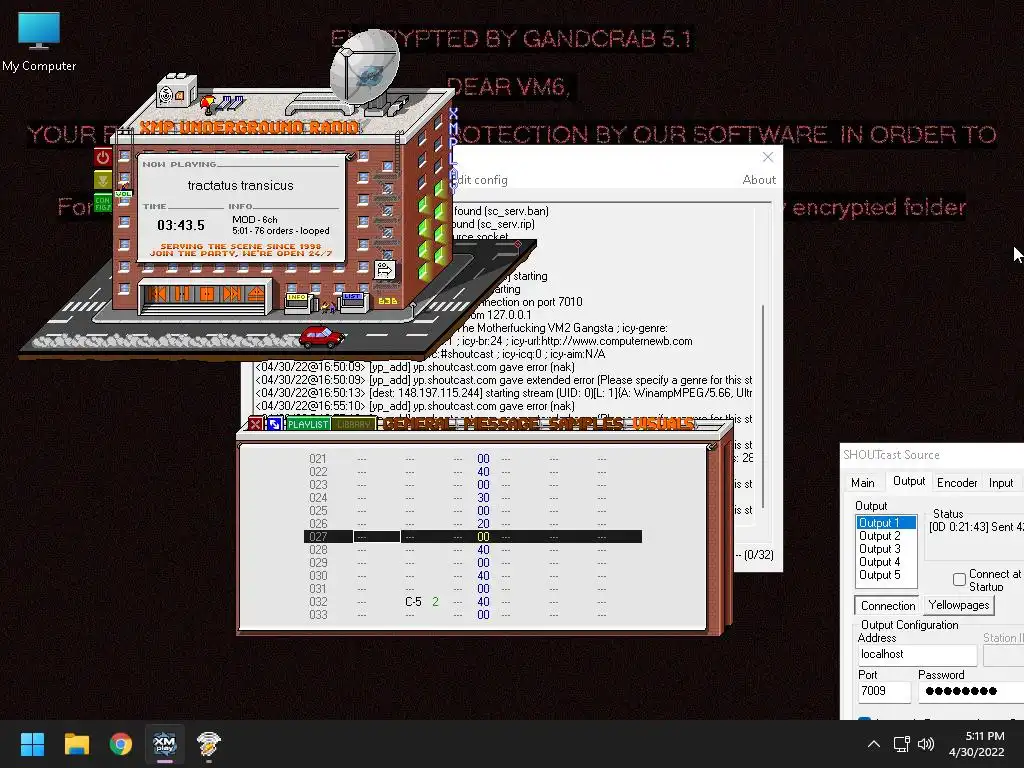Click the 03:43.5 time display

click(x=181, y=225)
